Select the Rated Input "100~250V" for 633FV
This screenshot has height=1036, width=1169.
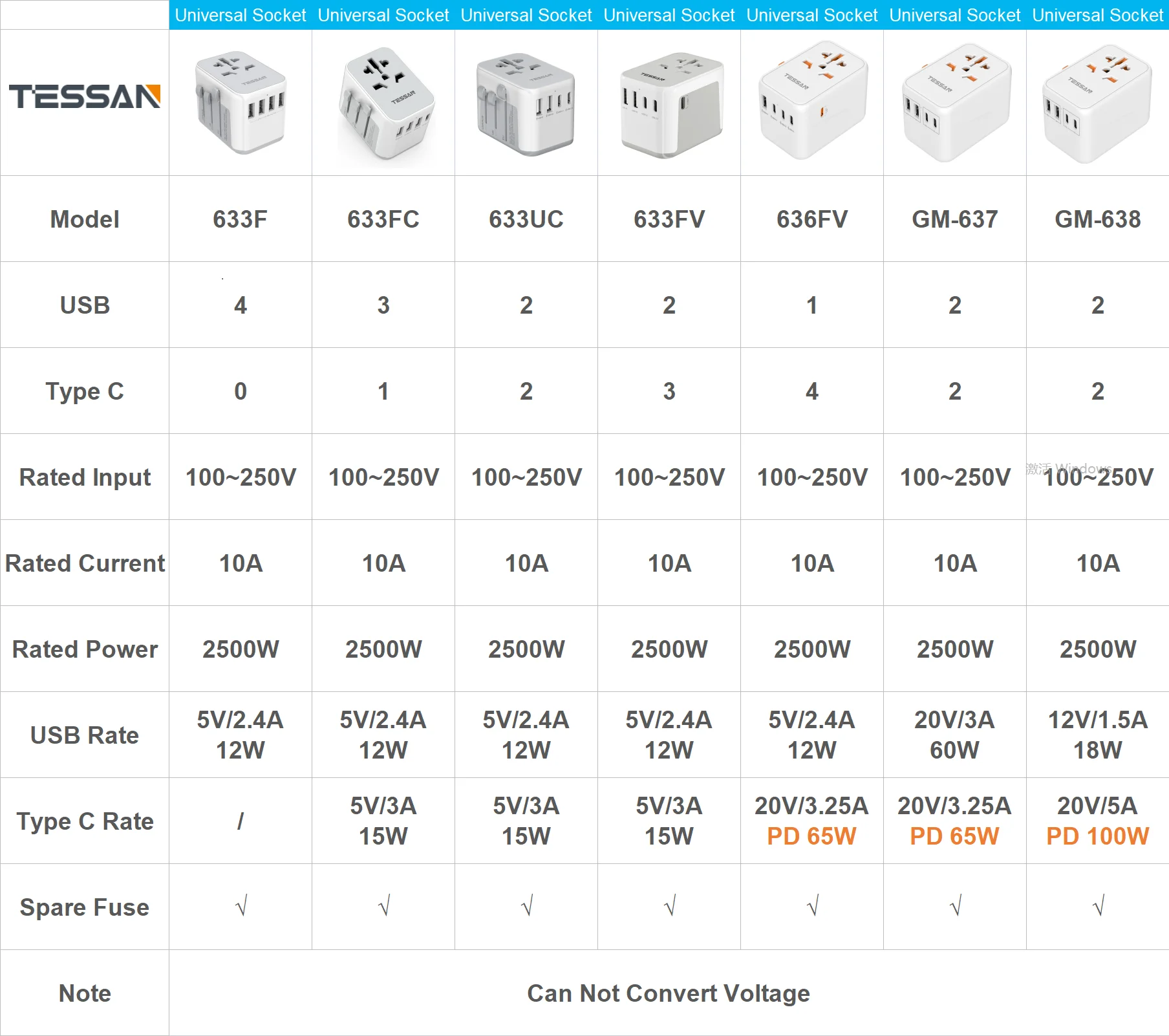(669, 477)
